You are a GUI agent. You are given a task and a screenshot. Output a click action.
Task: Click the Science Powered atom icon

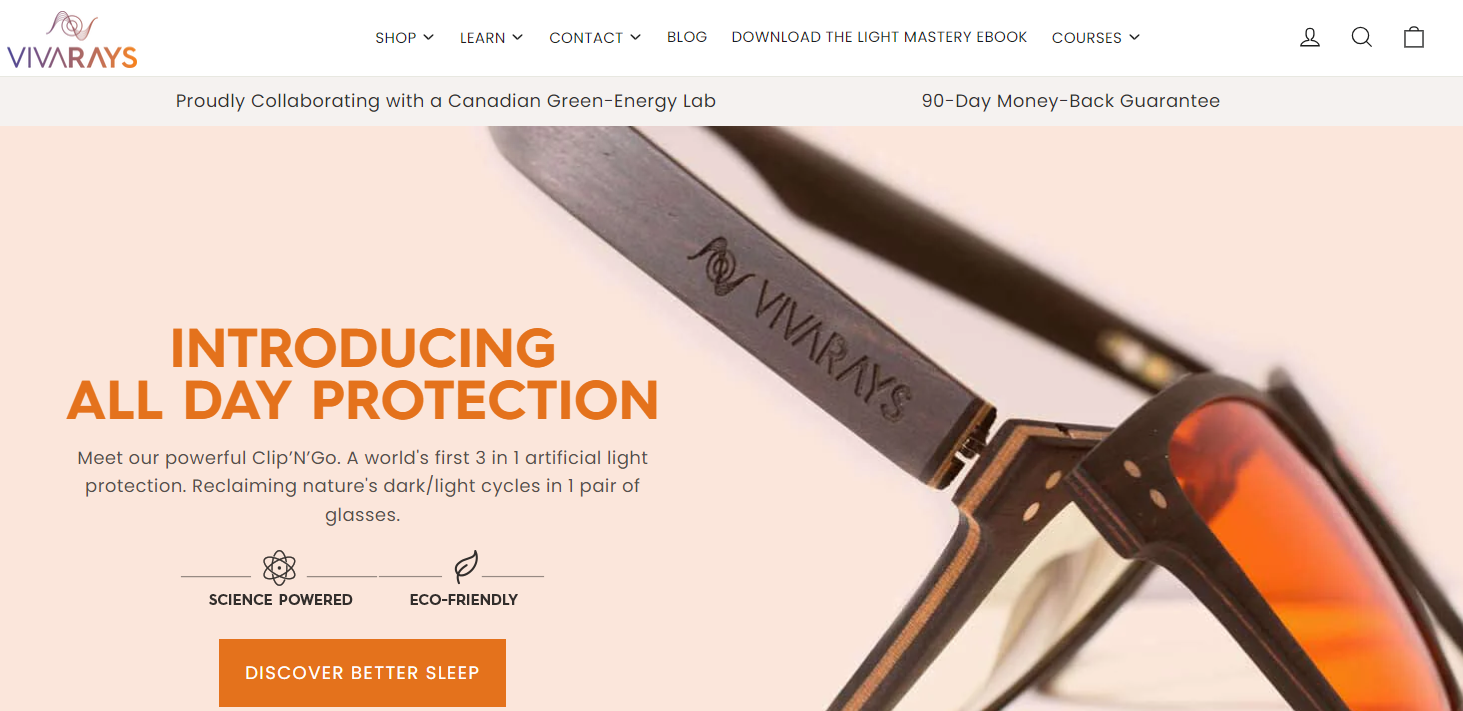(x=279, y=567)
